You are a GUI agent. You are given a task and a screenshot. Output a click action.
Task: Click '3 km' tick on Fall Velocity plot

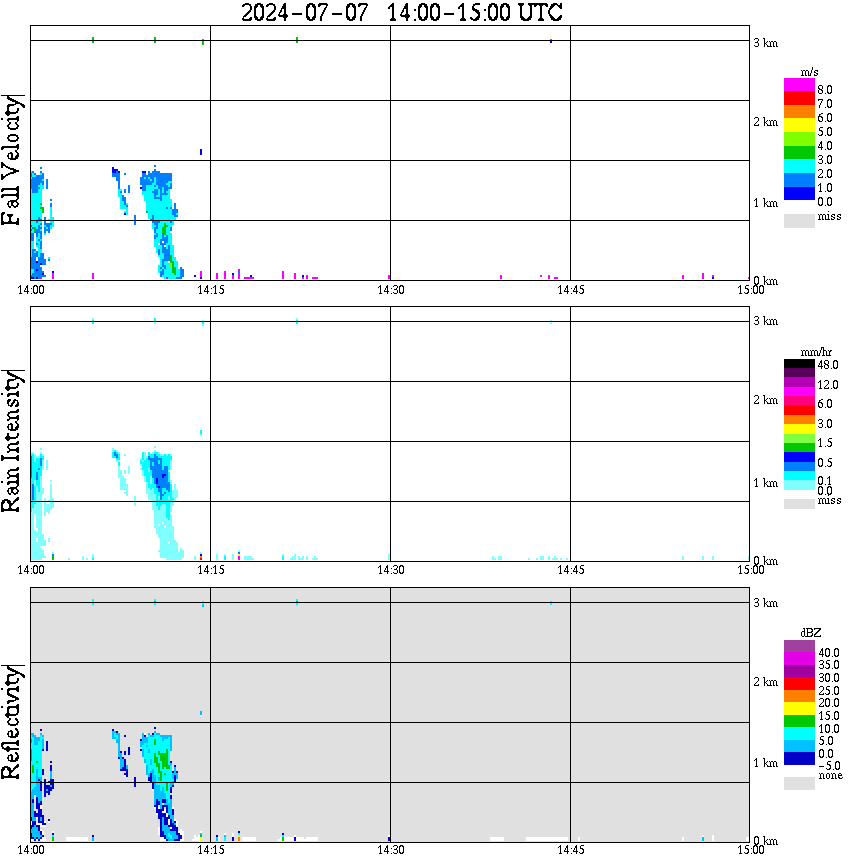point(766,43)
